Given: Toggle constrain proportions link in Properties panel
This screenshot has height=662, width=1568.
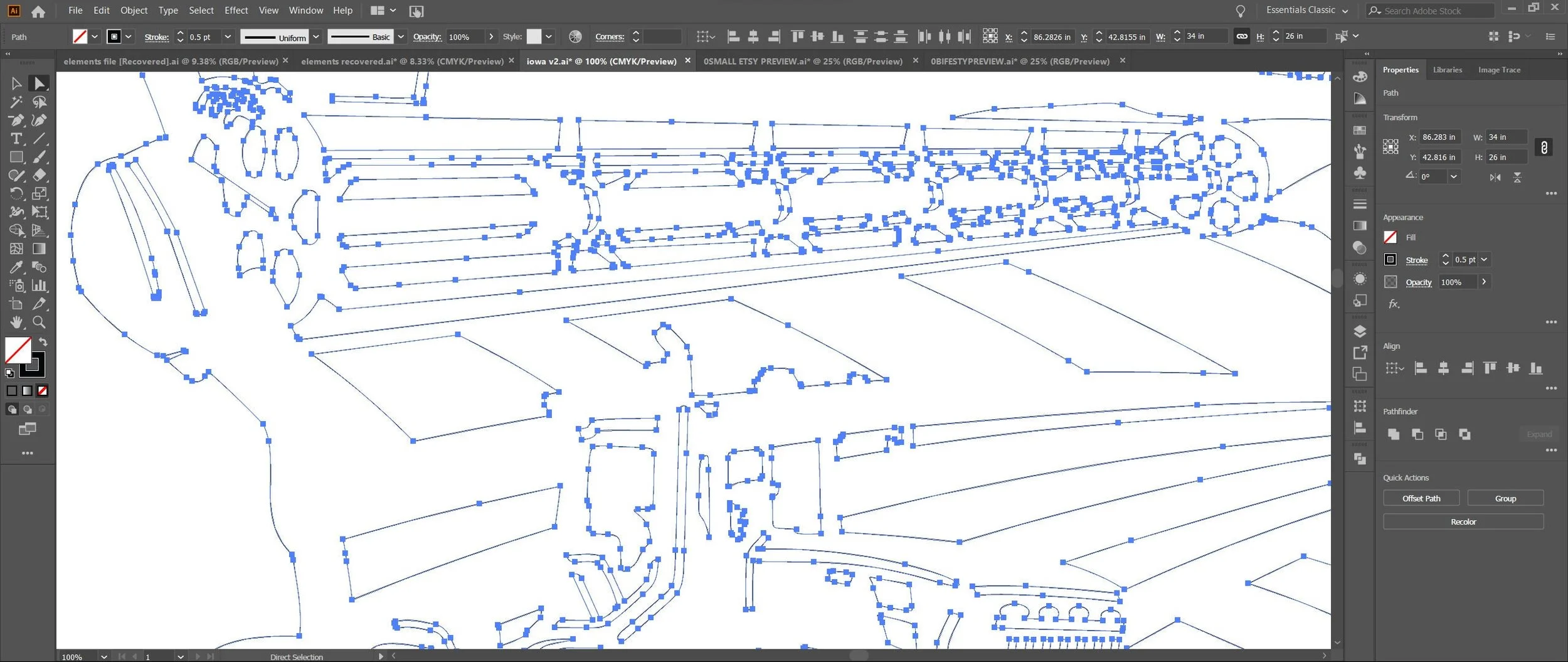Looking at the screenshot, I should coord(1544,147).
